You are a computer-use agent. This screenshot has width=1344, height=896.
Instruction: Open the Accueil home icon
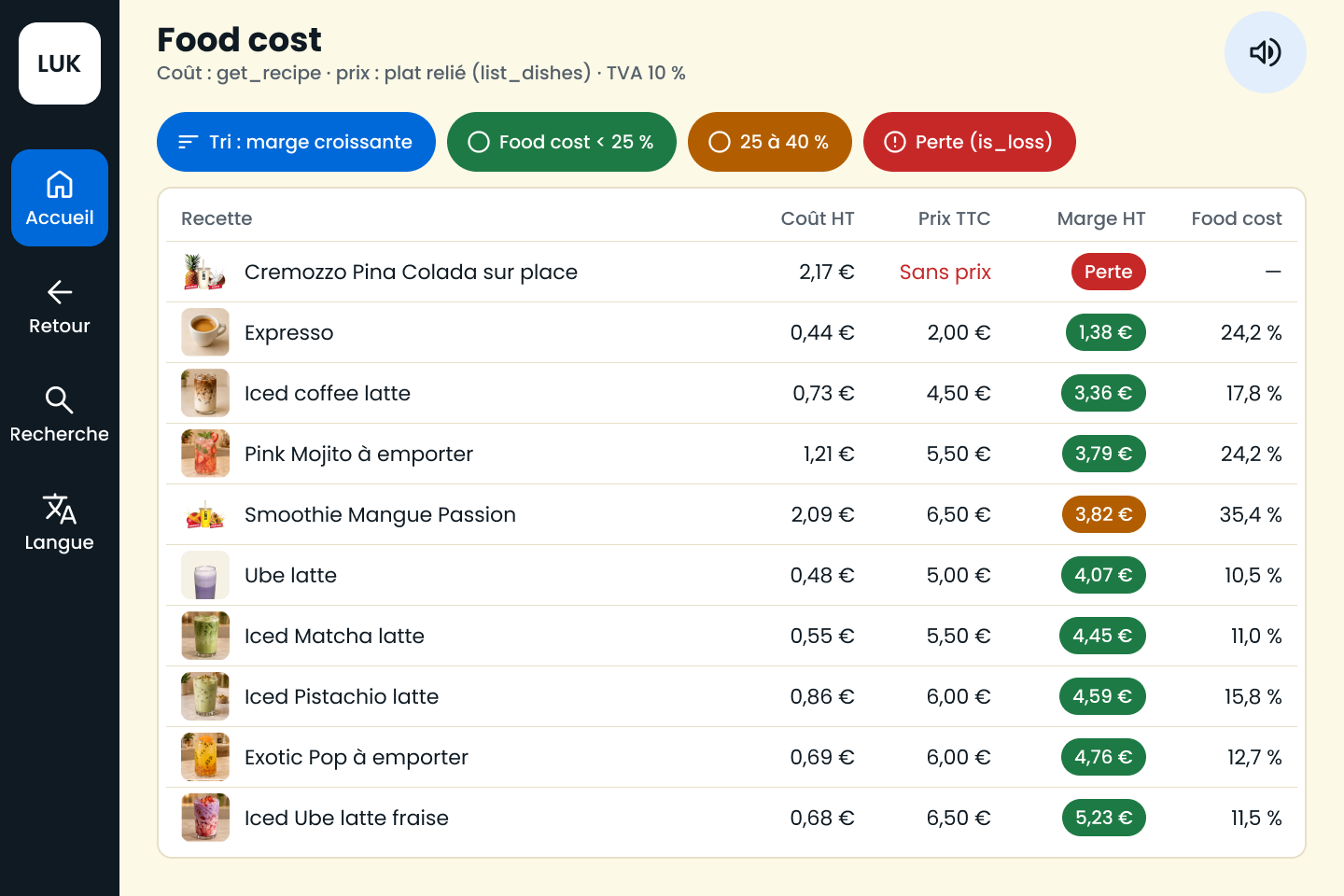point(60,198)
